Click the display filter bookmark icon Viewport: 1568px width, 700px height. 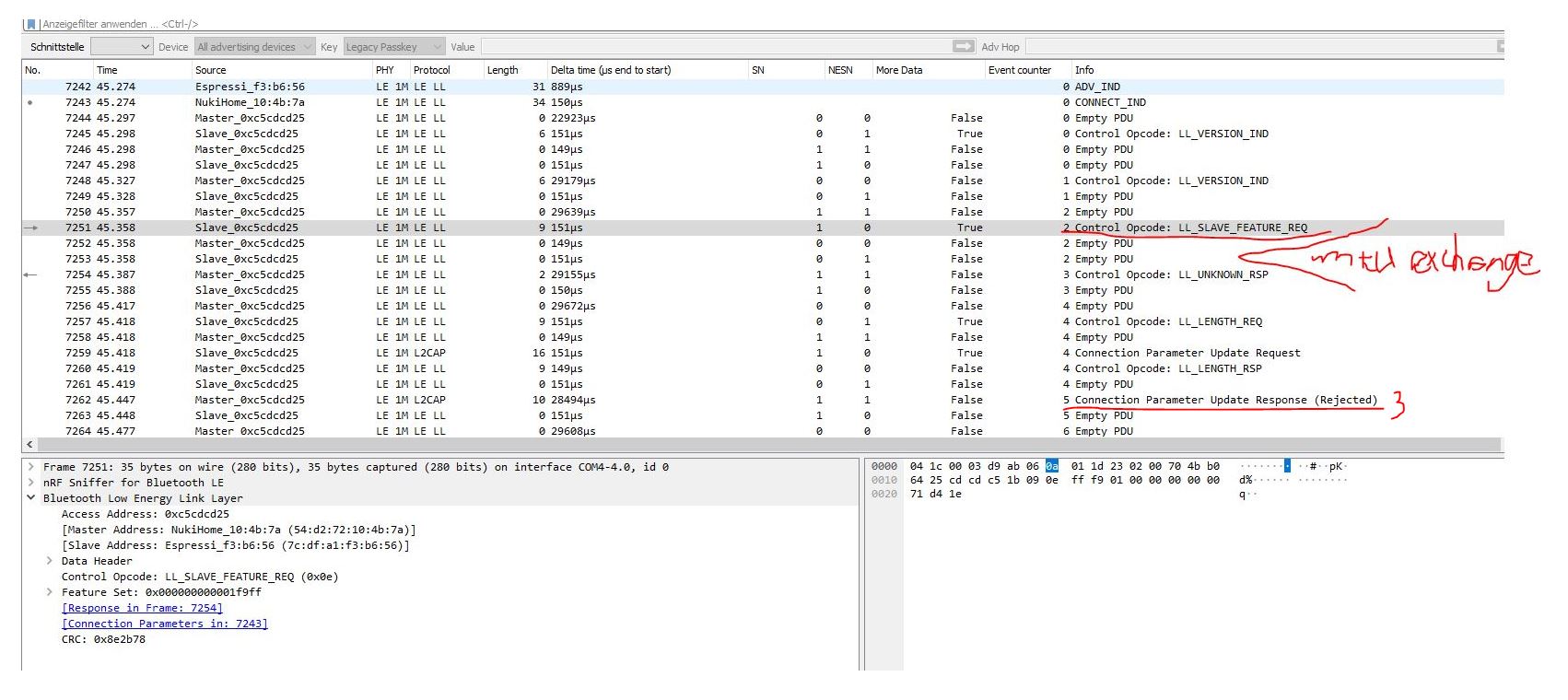pyautogui.click(x=30, y=24)
